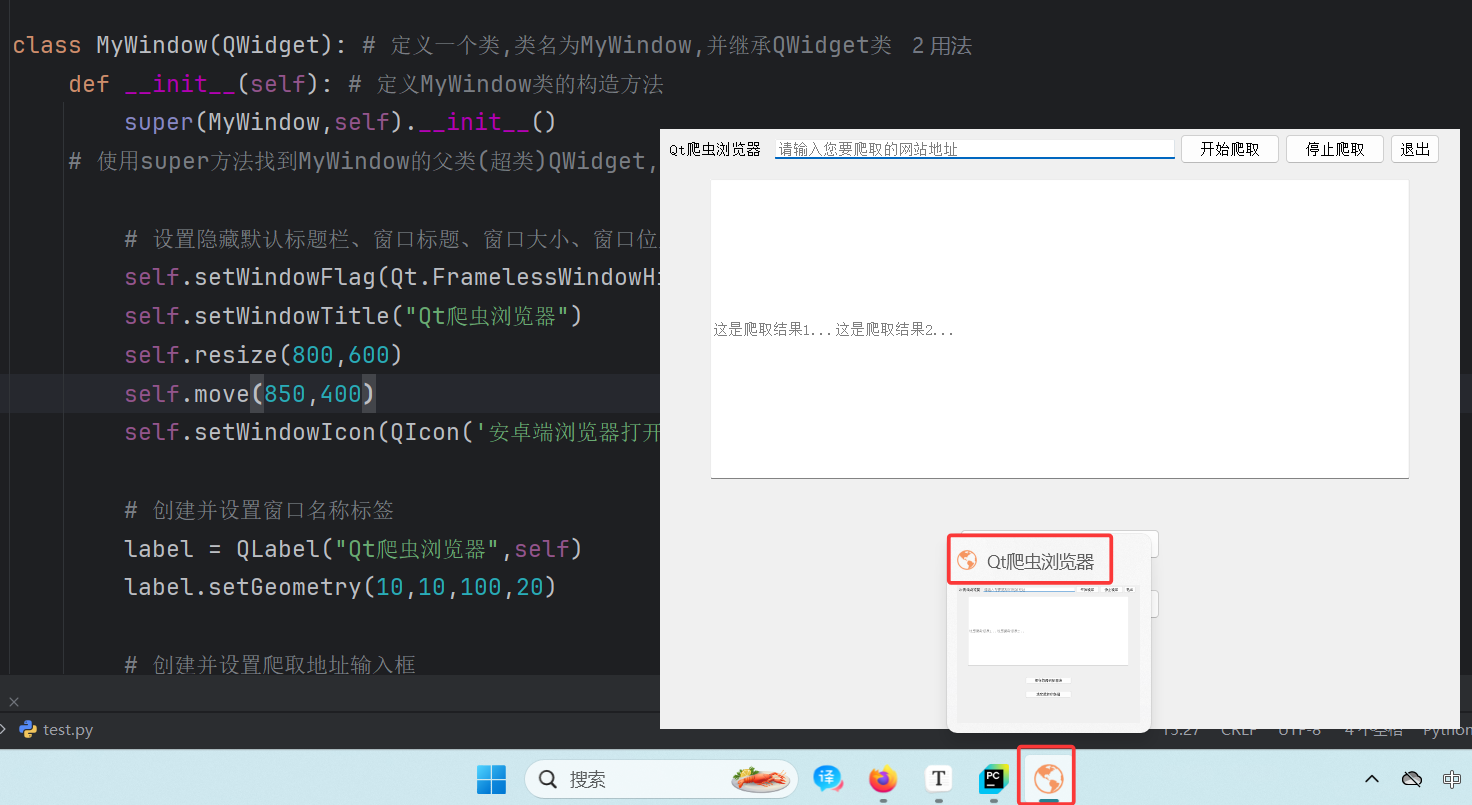
Task: Click the super(MyWindow,self).__init__() line
Action: (x=340, y=122)
